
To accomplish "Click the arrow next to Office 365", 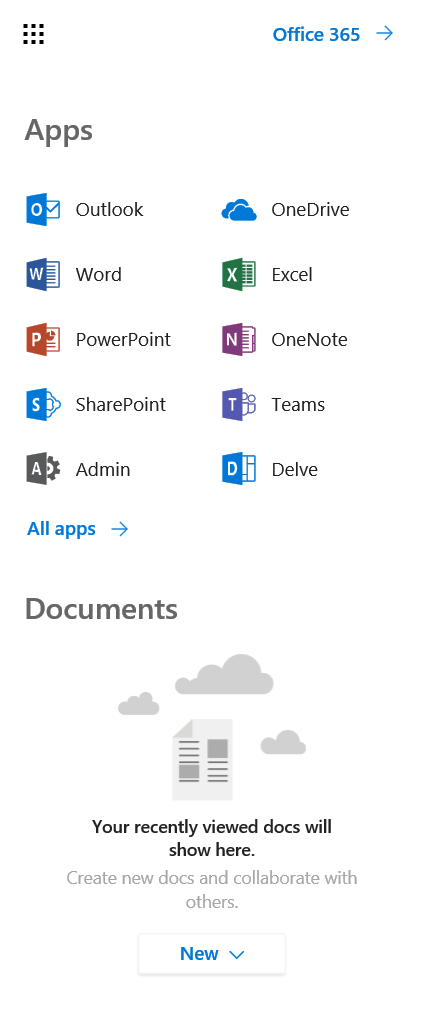I will click(x=385, y=33).
